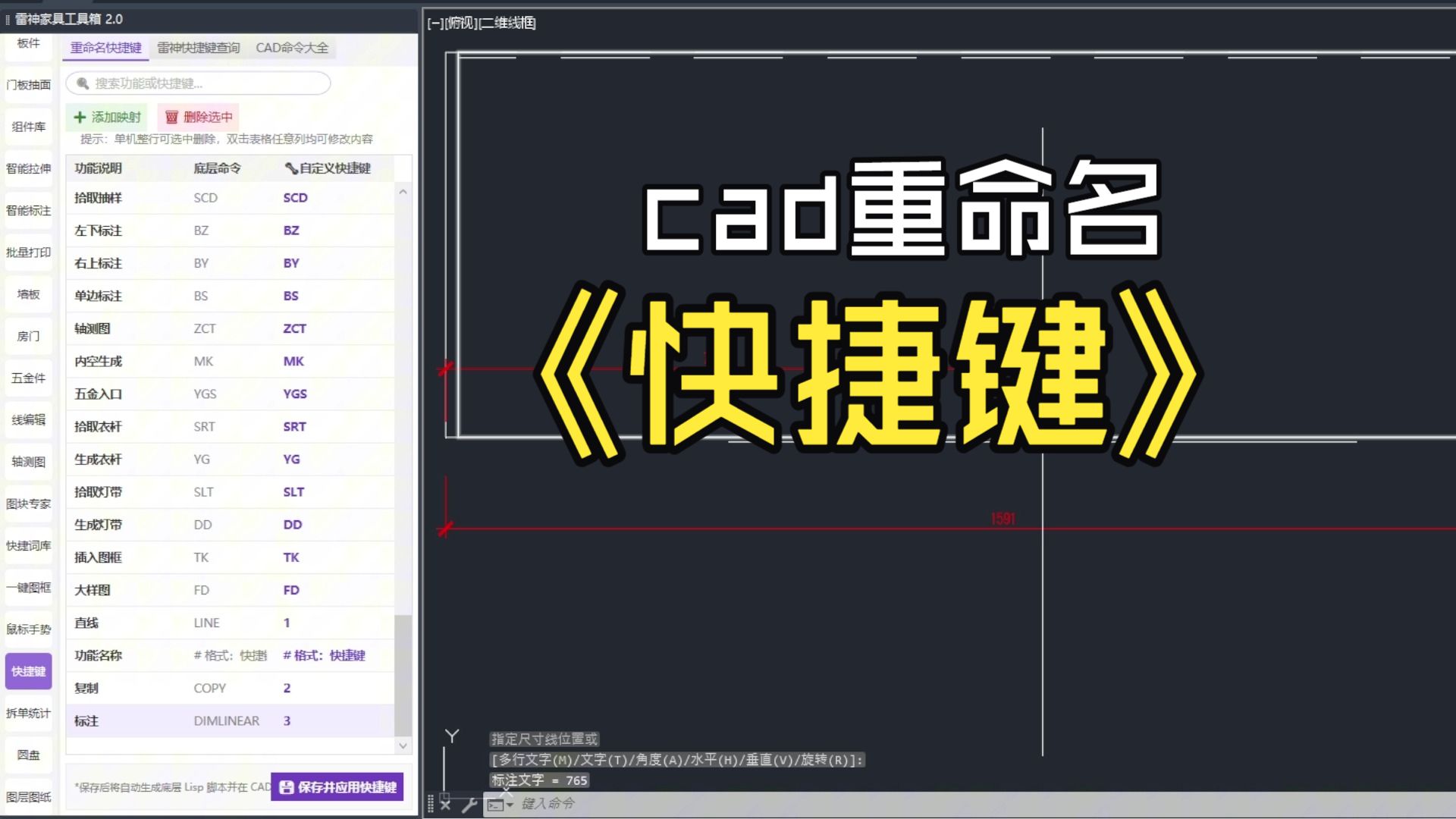This screenshot has height=819, width=1456.
Task: Click the DIMLINEAR command cell
Action: click(x=227, y=721)
